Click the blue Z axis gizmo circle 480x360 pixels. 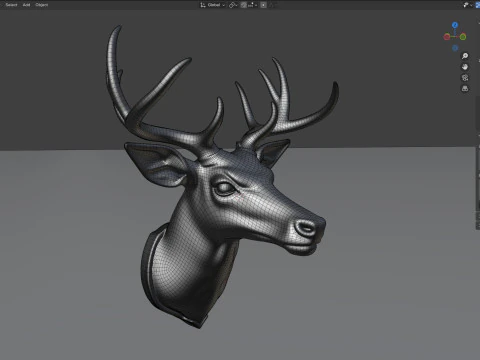[x=455, y=25]
